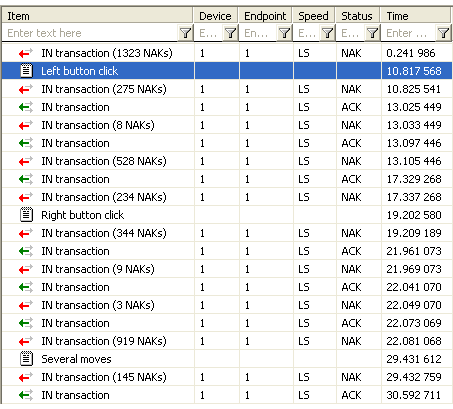453x409 pixels.
Task: Click the Several moves note icon
Action: coord(26,359)
